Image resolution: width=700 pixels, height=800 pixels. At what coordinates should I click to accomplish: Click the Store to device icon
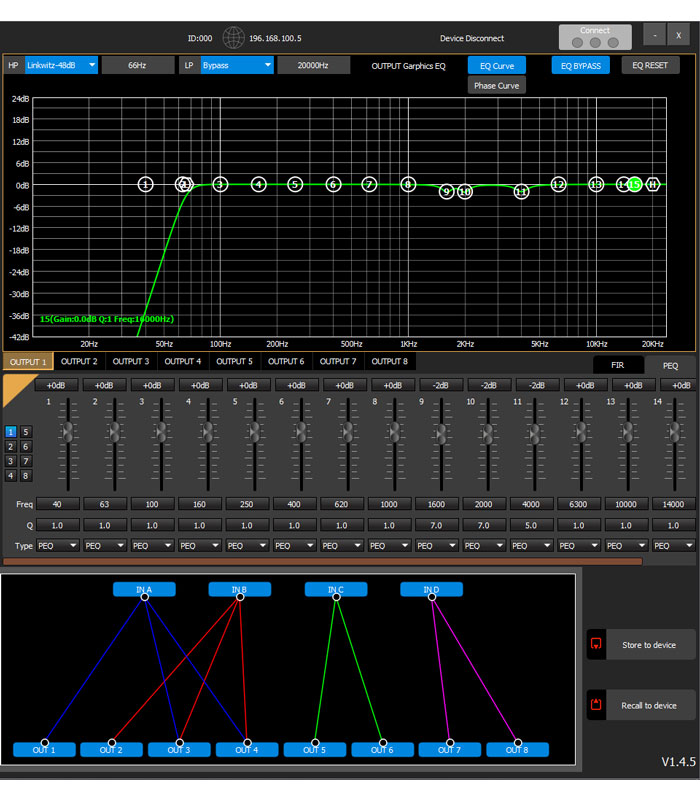(596, 645)
